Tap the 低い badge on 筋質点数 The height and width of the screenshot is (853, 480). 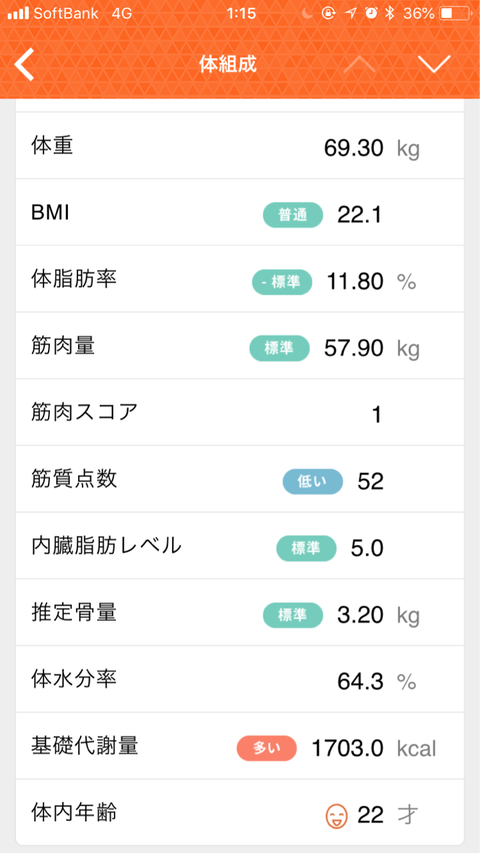(312, 481)
